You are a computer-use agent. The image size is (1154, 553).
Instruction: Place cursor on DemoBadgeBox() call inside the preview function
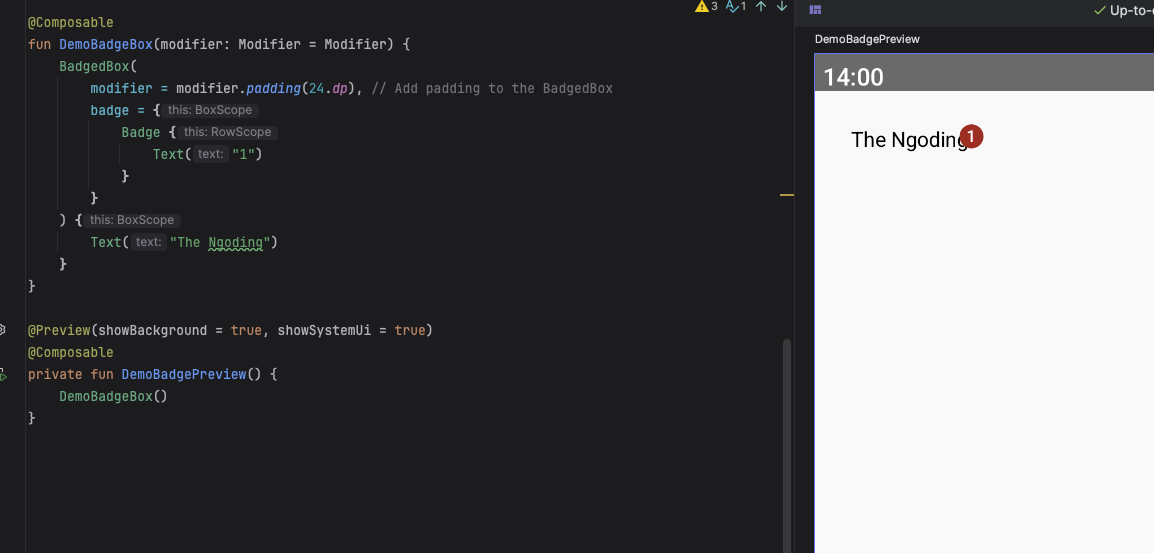pos(112,396)
